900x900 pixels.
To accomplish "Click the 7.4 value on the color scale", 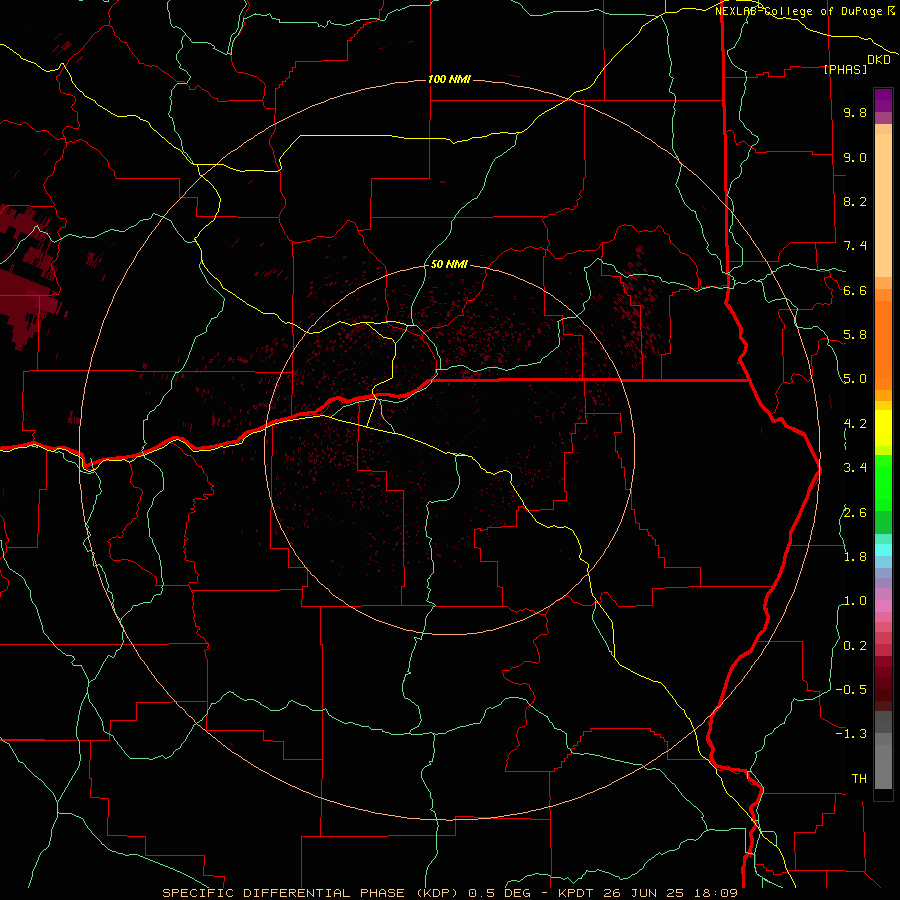I will (x=855, y=246).
